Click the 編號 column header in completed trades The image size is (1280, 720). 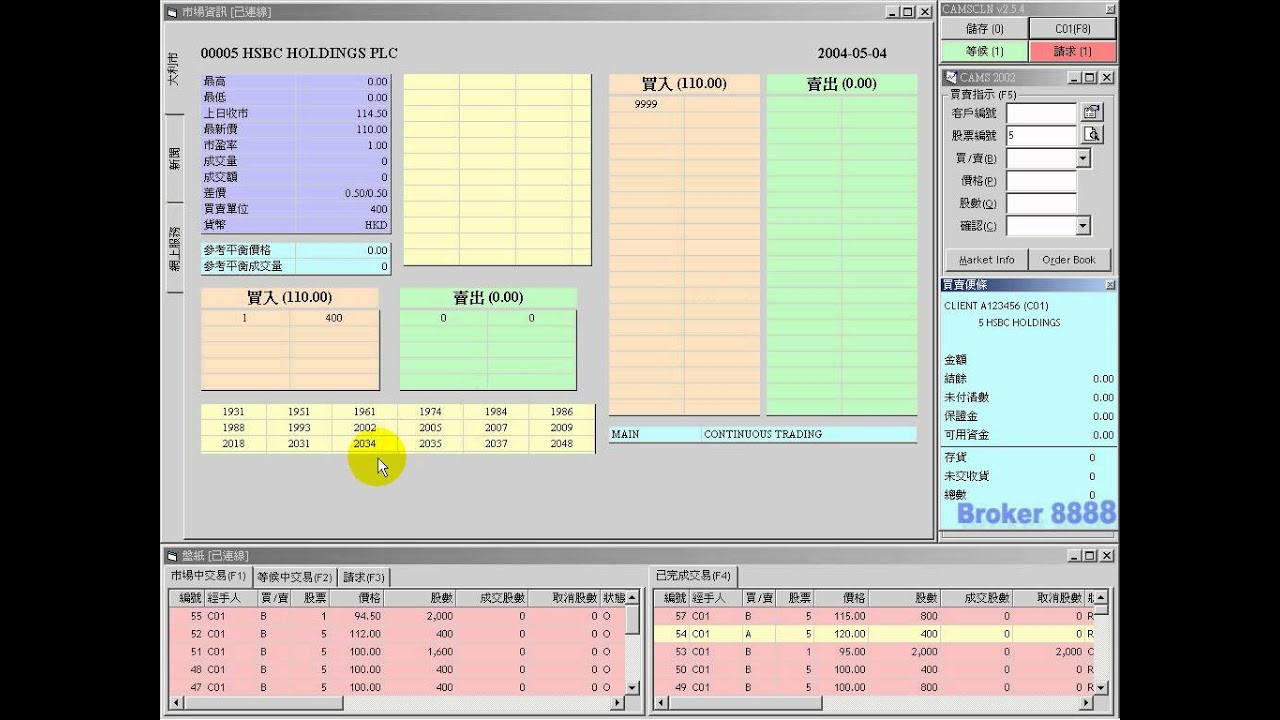coord(672,598)
